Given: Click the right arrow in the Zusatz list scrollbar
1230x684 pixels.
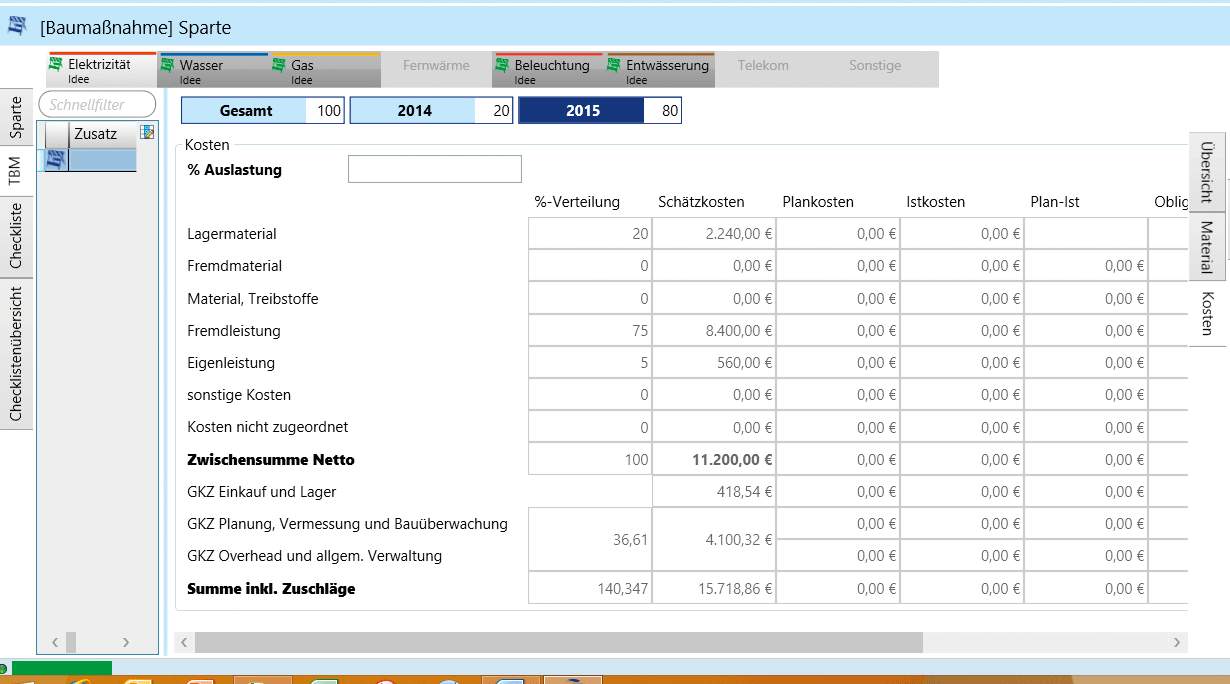Looking at the screenshot, I should (126, 642).
